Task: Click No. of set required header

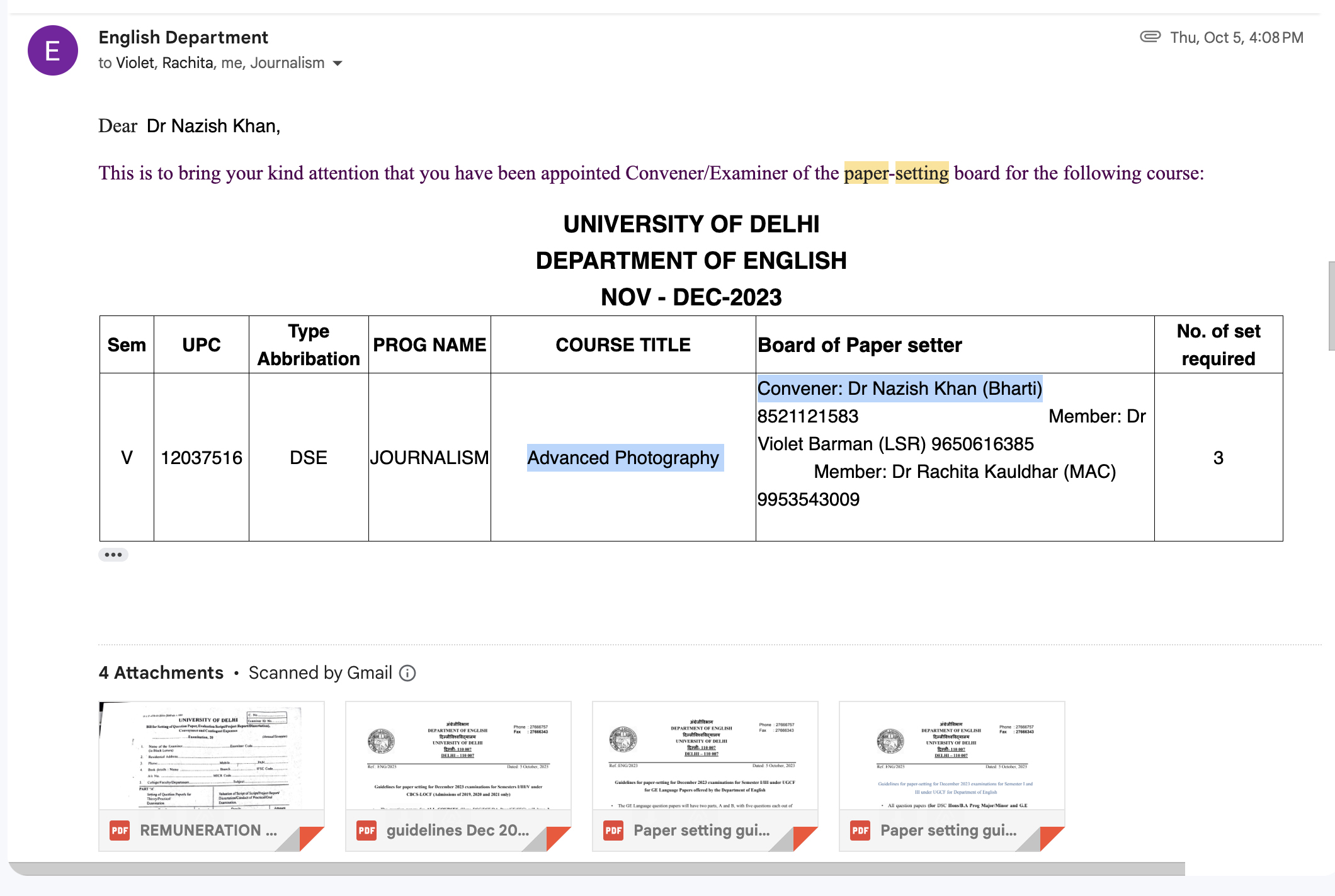Action: 1219,345
